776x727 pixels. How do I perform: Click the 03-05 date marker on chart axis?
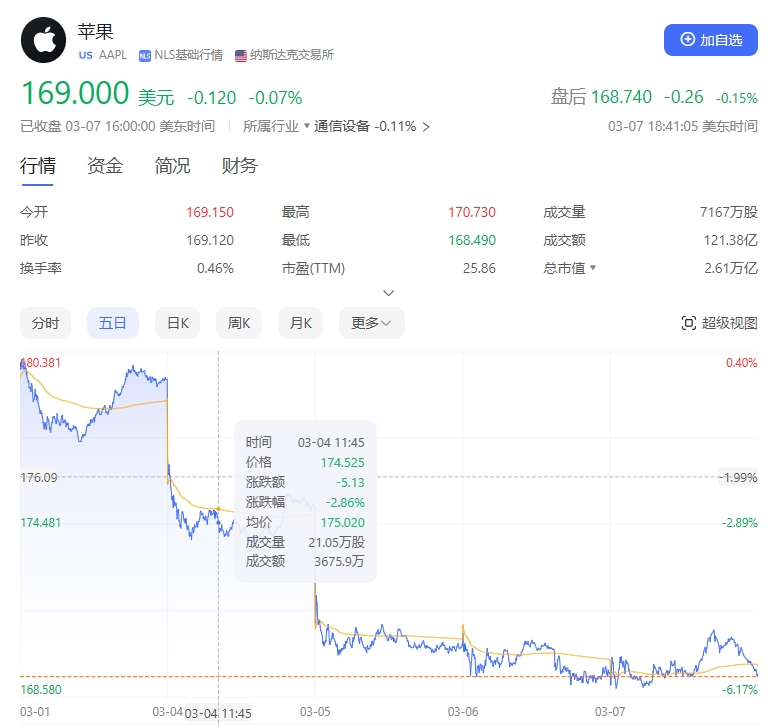coord(315,712)
